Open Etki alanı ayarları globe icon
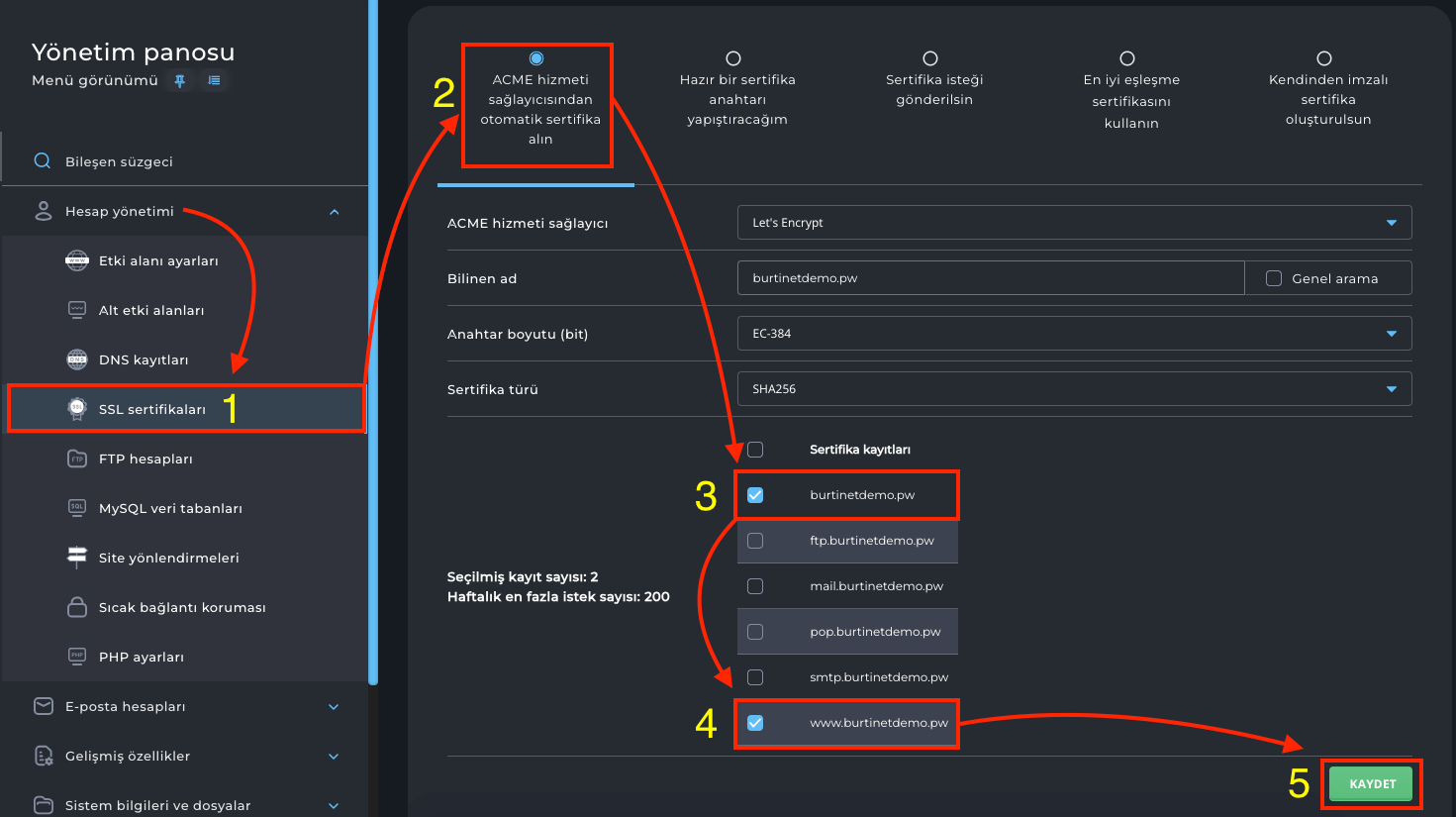The height and width of the screenshot is (817, 1456). [x=77, y=260]
